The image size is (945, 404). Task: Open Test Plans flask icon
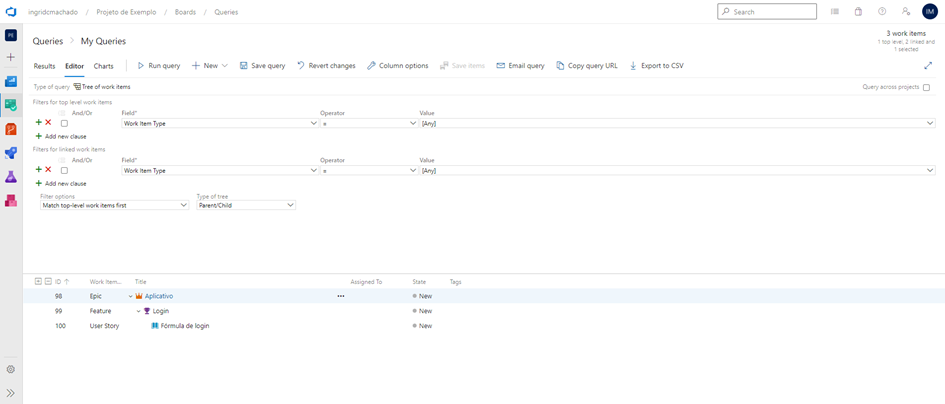click(11, 177)
